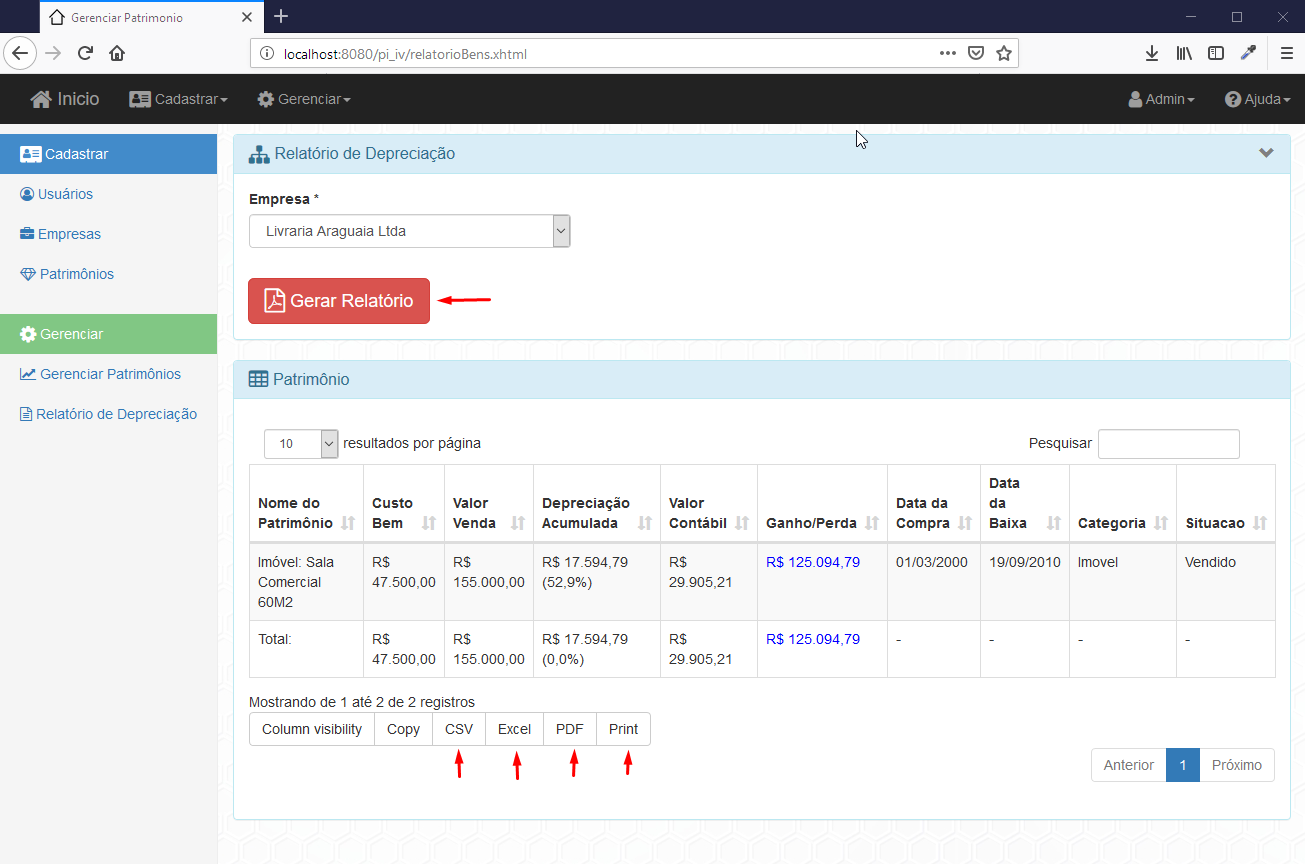Image resolution: width=1305 pixels, height=864 pixels.
Task: Show site information icon in address bar
Action: click(267, 54)
